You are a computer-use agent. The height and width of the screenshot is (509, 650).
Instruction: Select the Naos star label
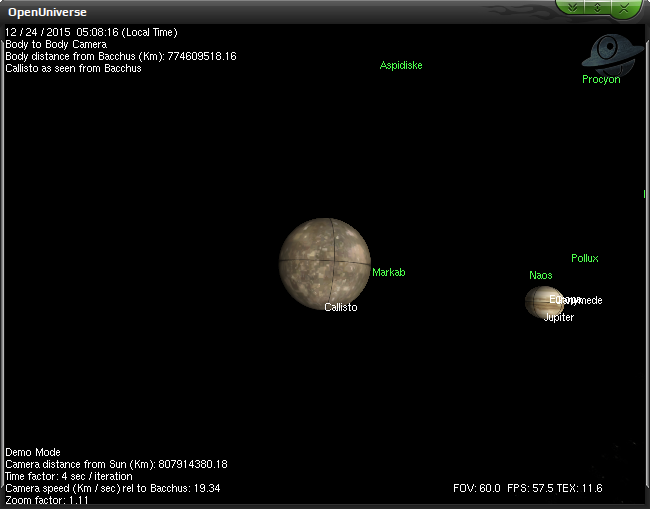[541, 275]
